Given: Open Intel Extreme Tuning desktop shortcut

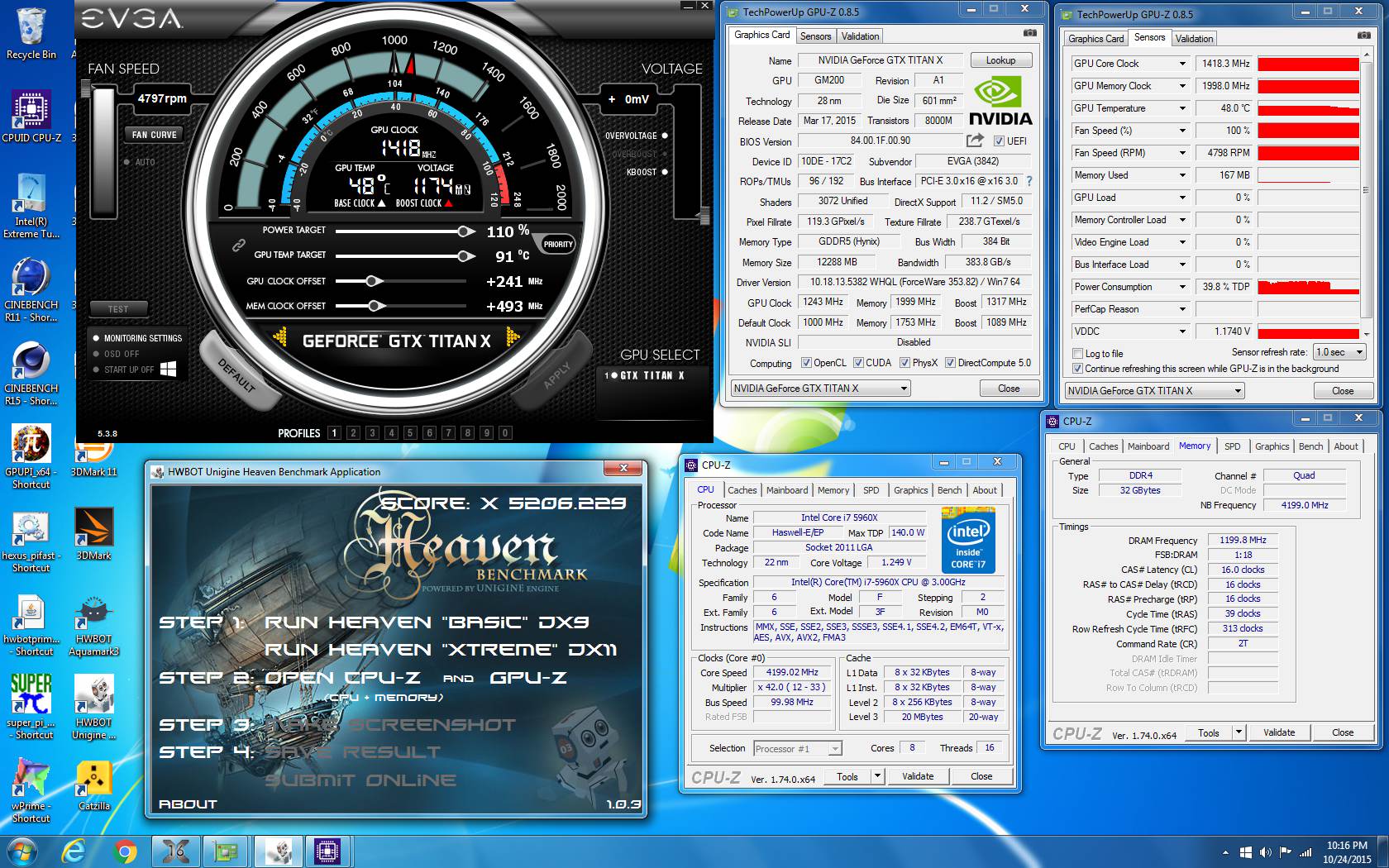Looking at the screenshot, I should click(31, 206).
